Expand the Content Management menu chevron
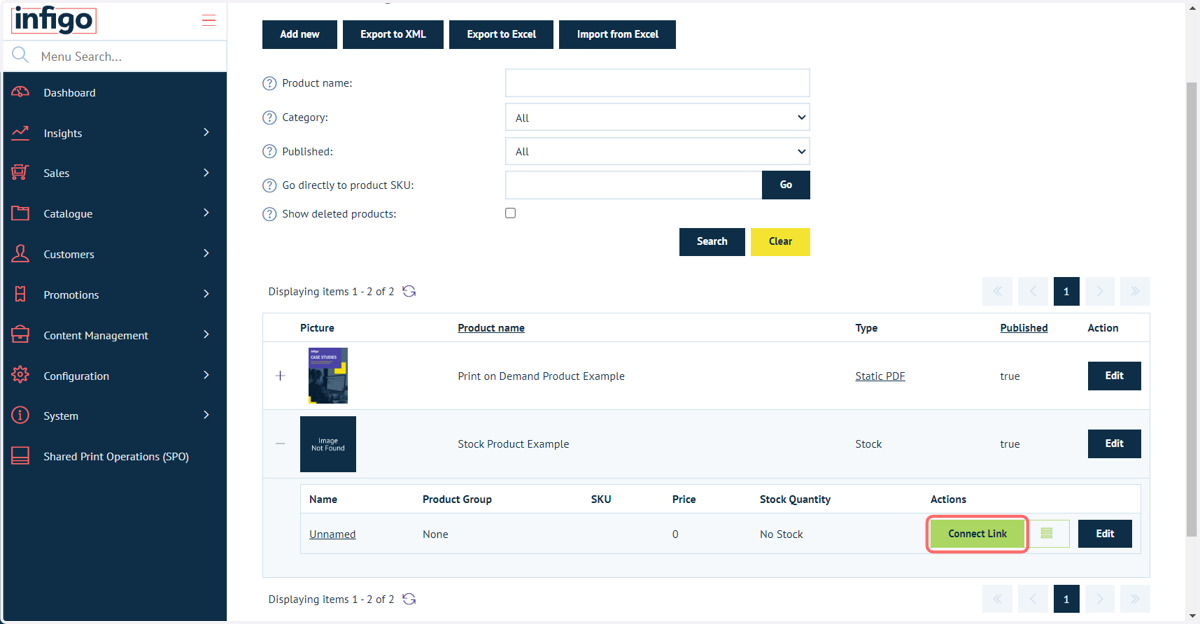 pyautogui.click(x=206, y=334)
